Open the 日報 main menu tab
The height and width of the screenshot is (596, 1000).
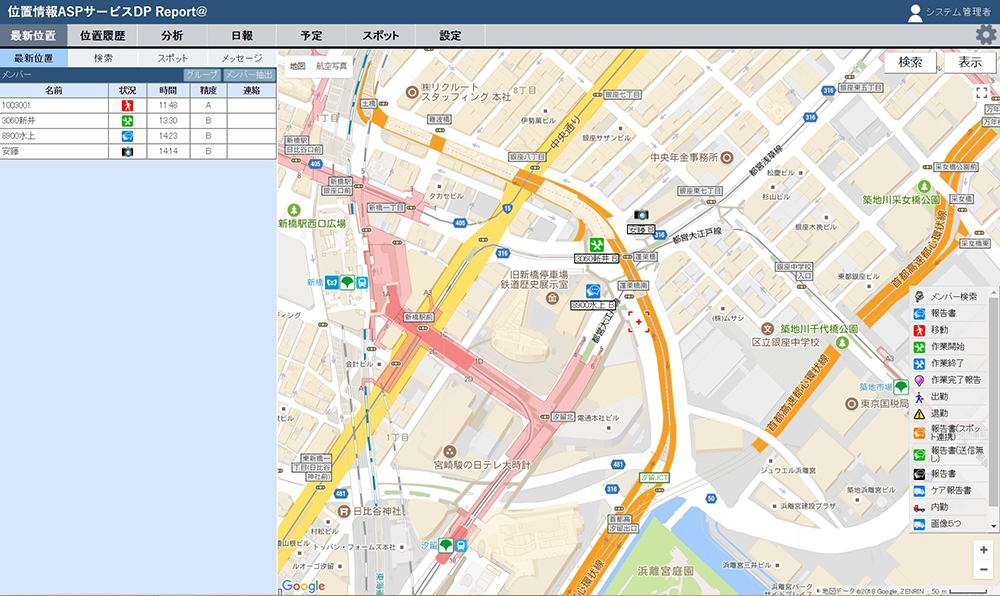(242, 36)
